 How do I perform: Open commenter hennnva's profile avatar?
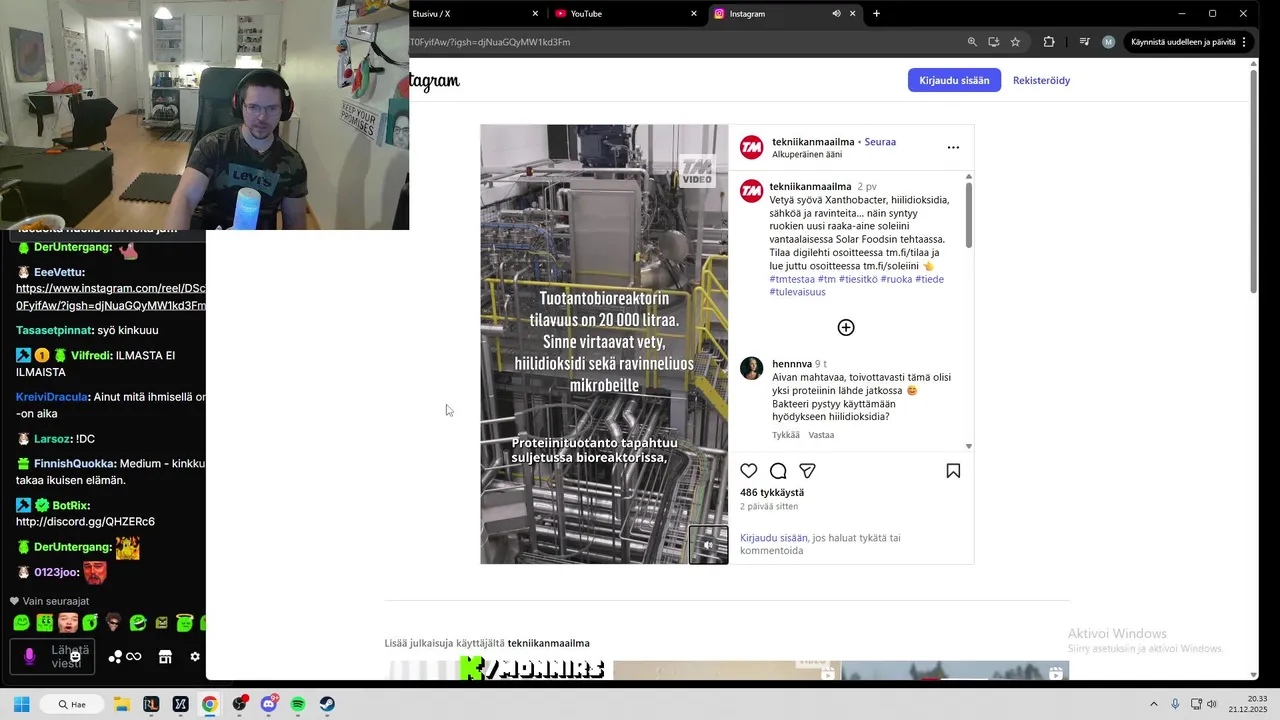(752, 368)
